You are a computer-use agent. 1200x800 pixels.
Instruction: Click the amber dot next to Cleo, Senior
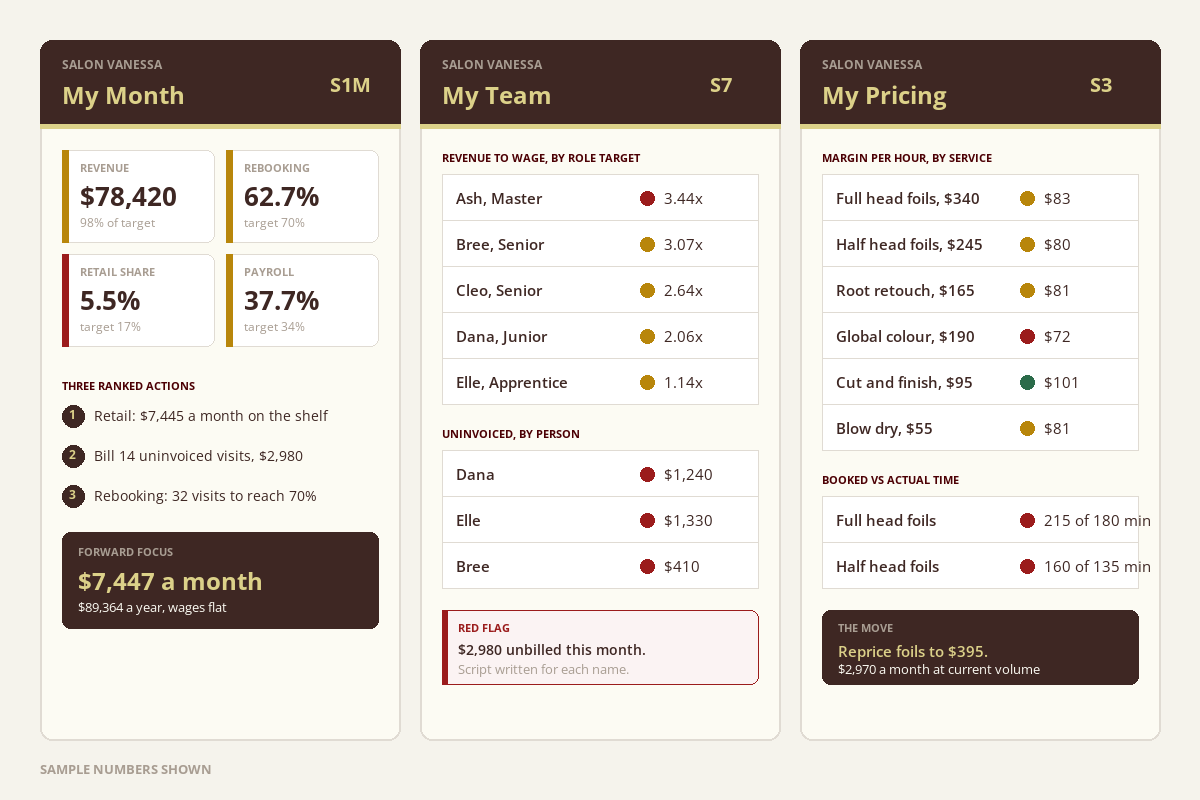click(x=647, y=290)
